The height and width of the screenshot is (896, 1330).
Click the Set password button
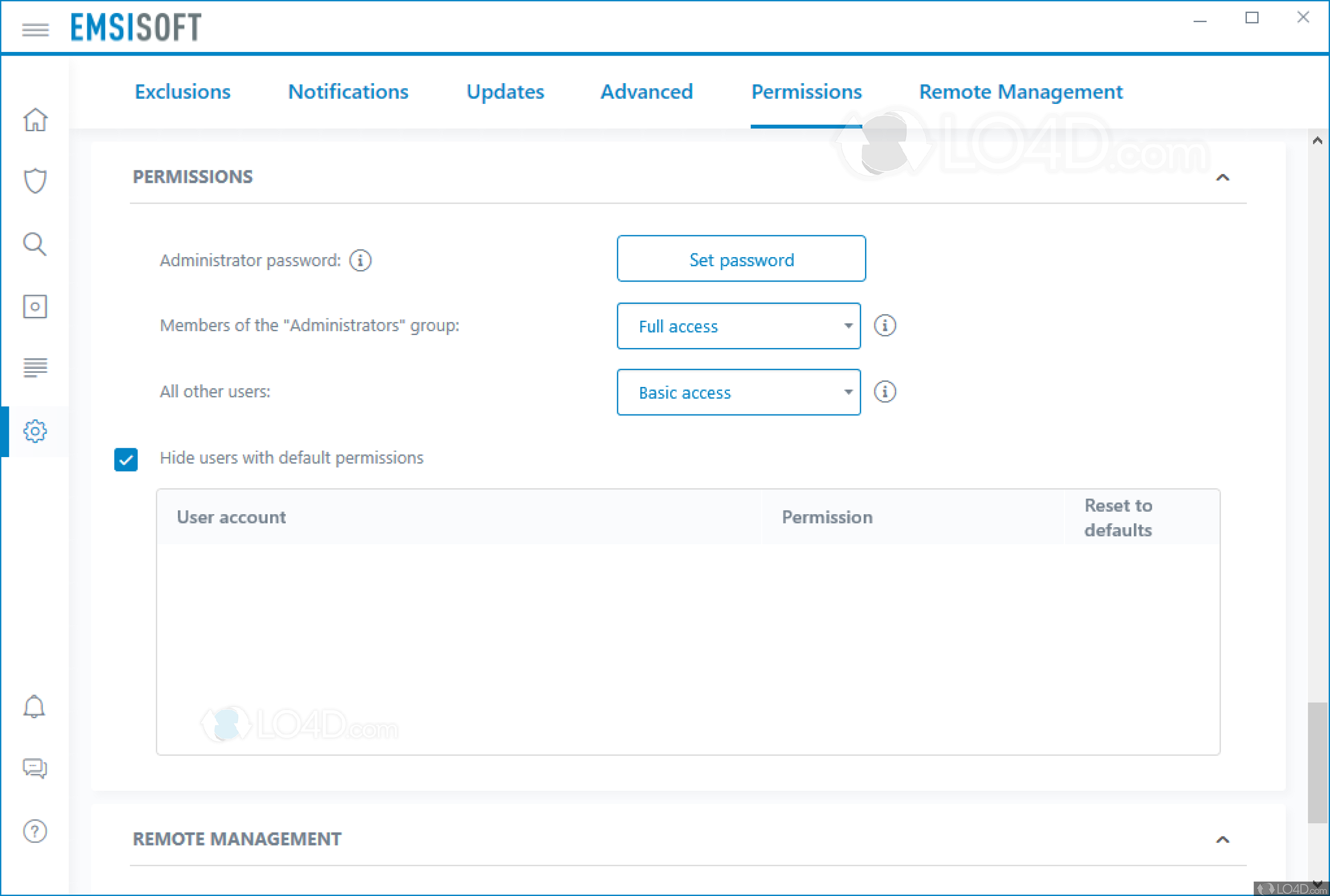[741, 259]
